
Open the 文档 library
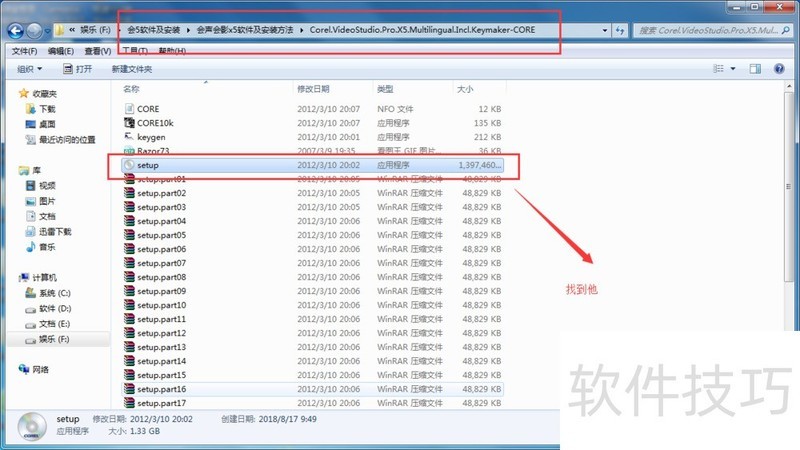point(40,216)
